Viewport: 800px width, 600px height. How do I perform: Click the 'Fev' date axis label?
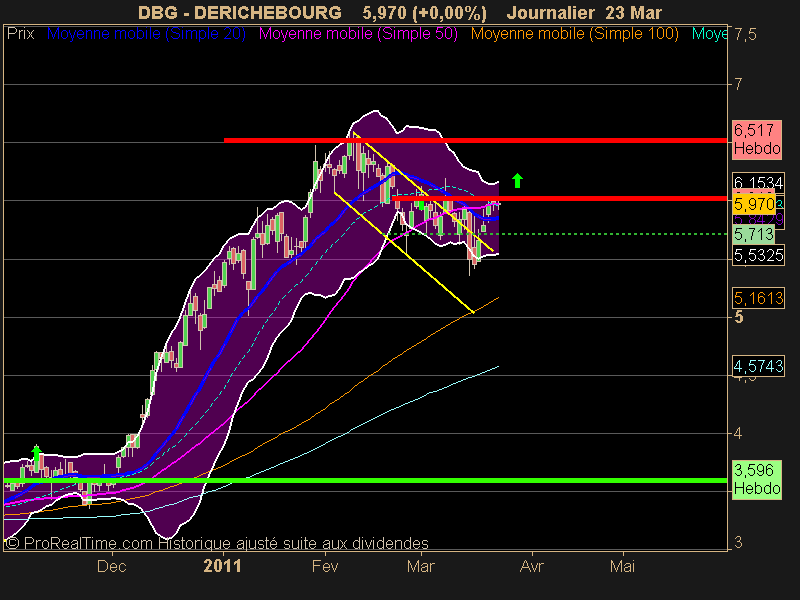point(325,566)
